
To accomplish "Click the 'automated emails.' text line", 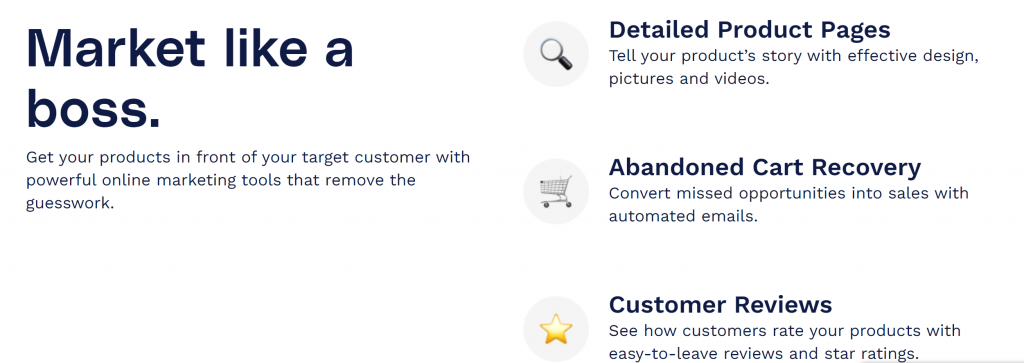I will tap(683, 216).
